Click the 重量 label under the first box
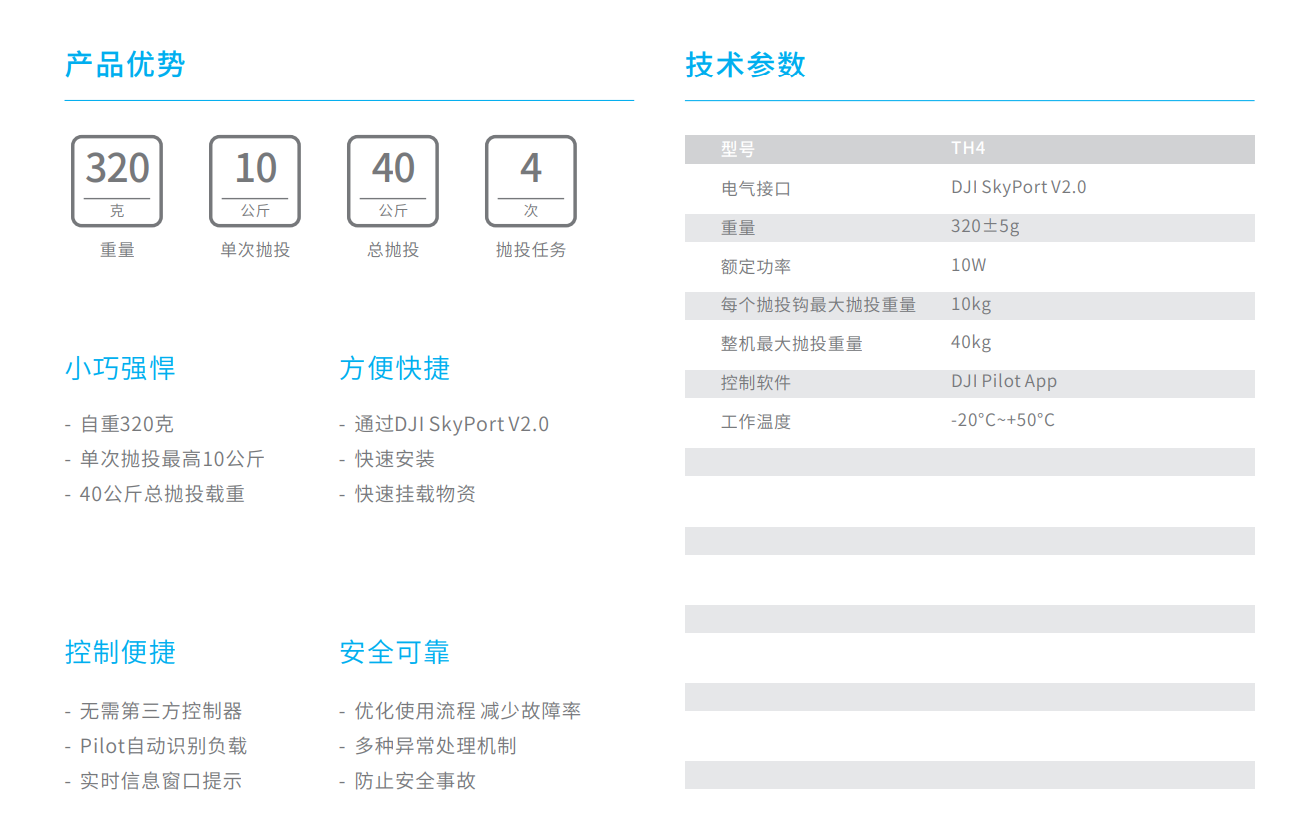This screenshot has width=1297, height=813. (x=117, y=250)
